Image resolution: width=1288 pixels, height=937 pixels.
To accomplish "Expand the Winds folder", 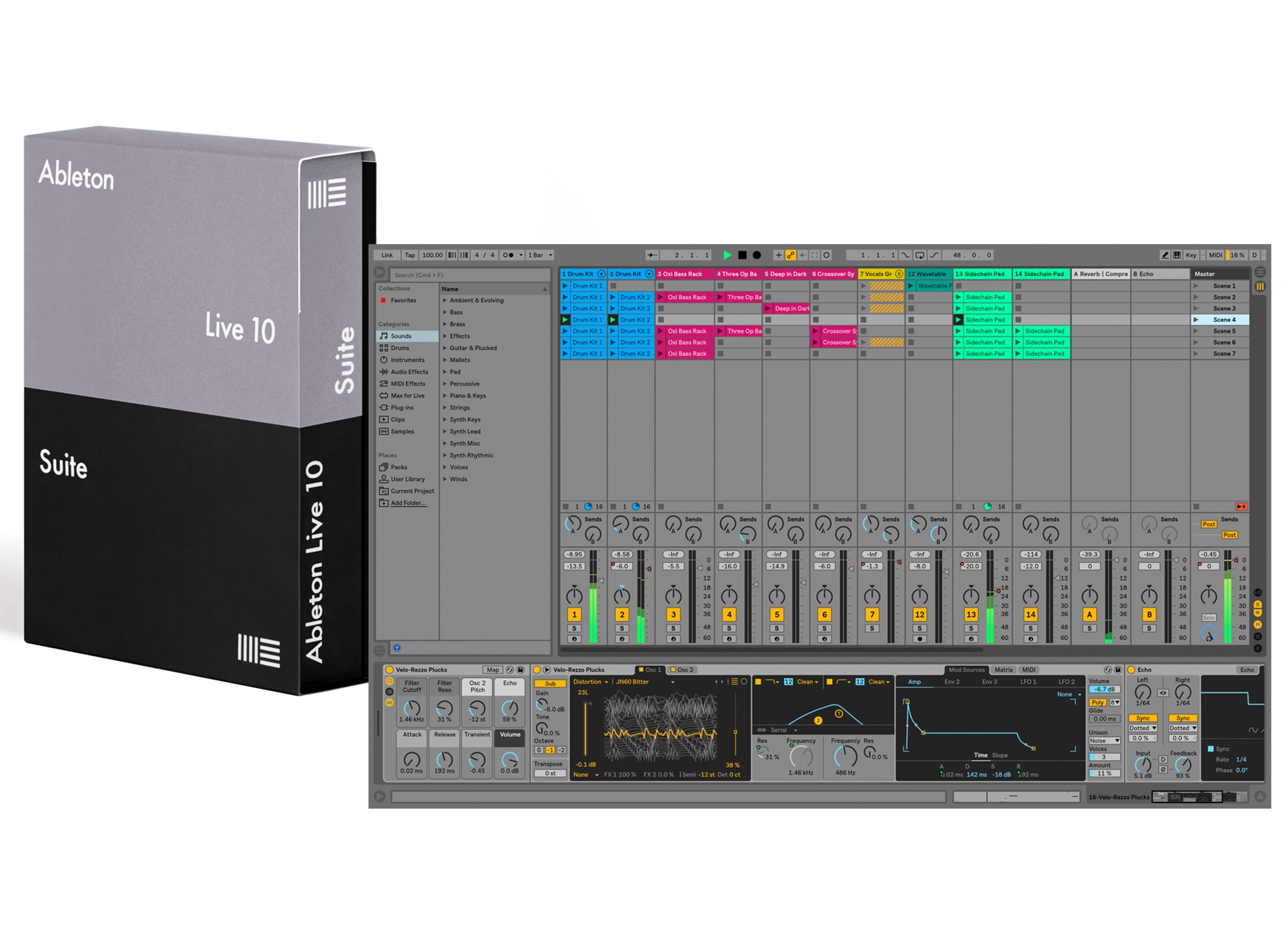I will pos(445,480).
